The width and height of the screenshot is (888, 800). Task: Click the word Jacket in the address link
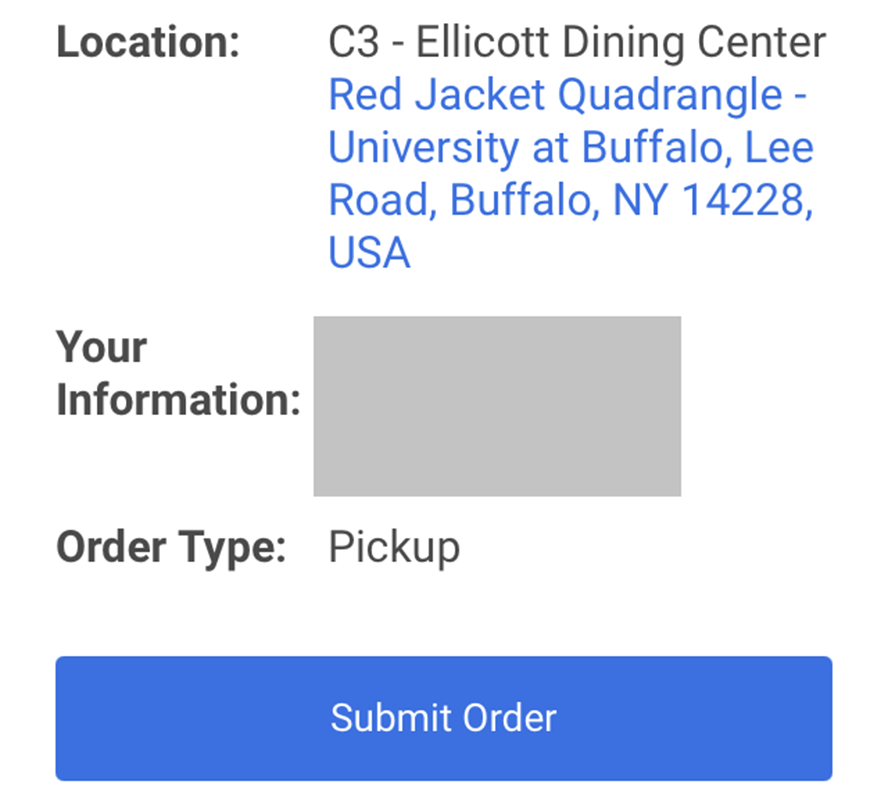480,95
